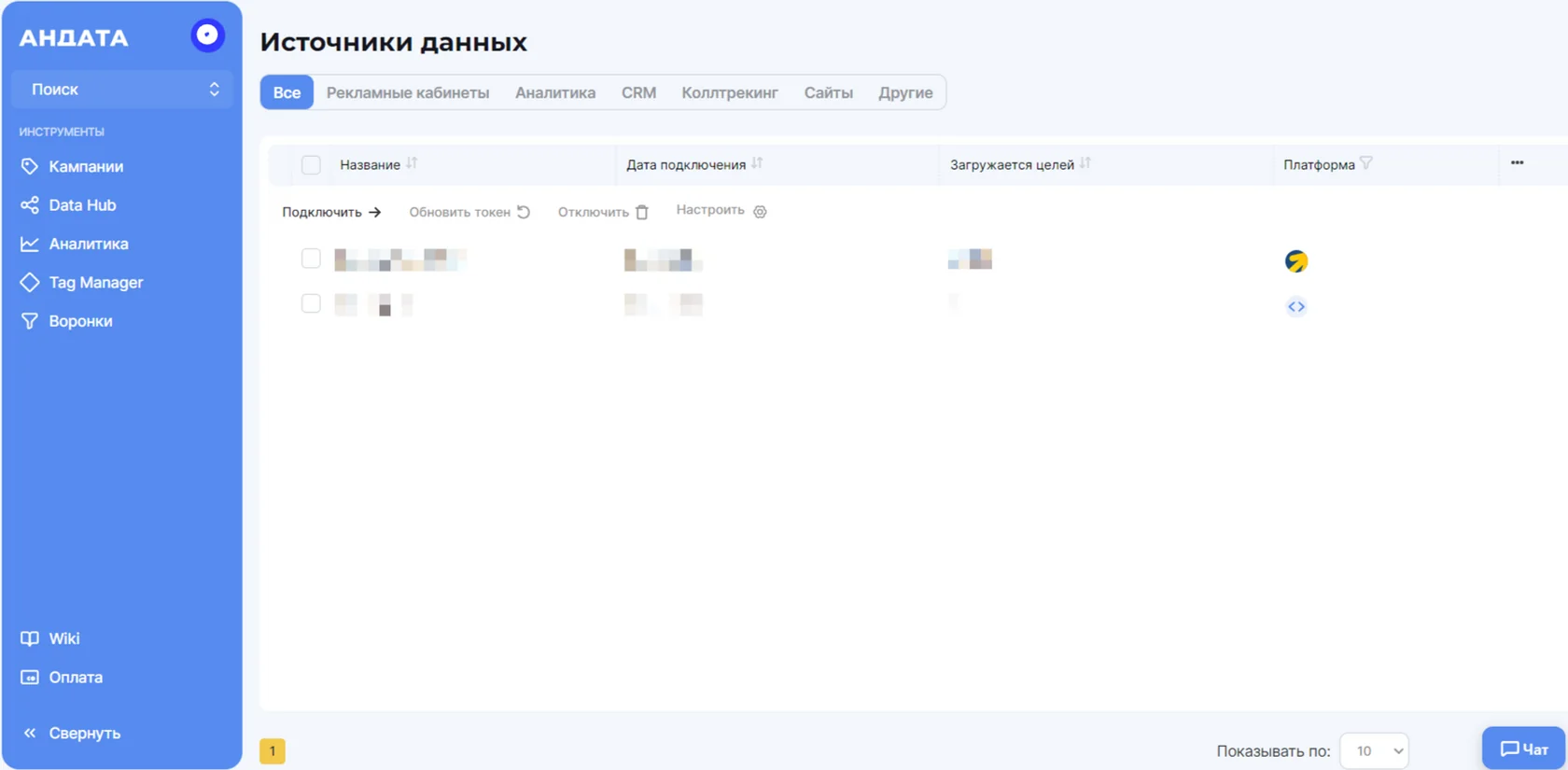The height and width of the screenshot is (770, 1568).
Task: Click the Загружается целей header text
Action: tap(1012, 165)
